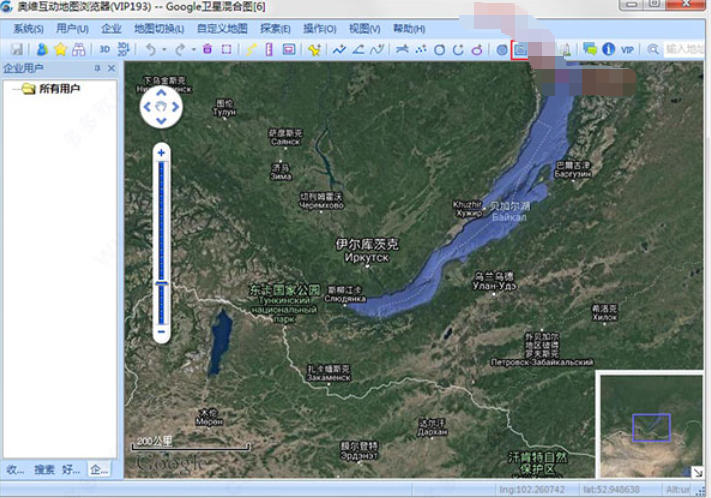Click the green chat messages icon
The image size is (711, 498).
click(x=589, y=49)
